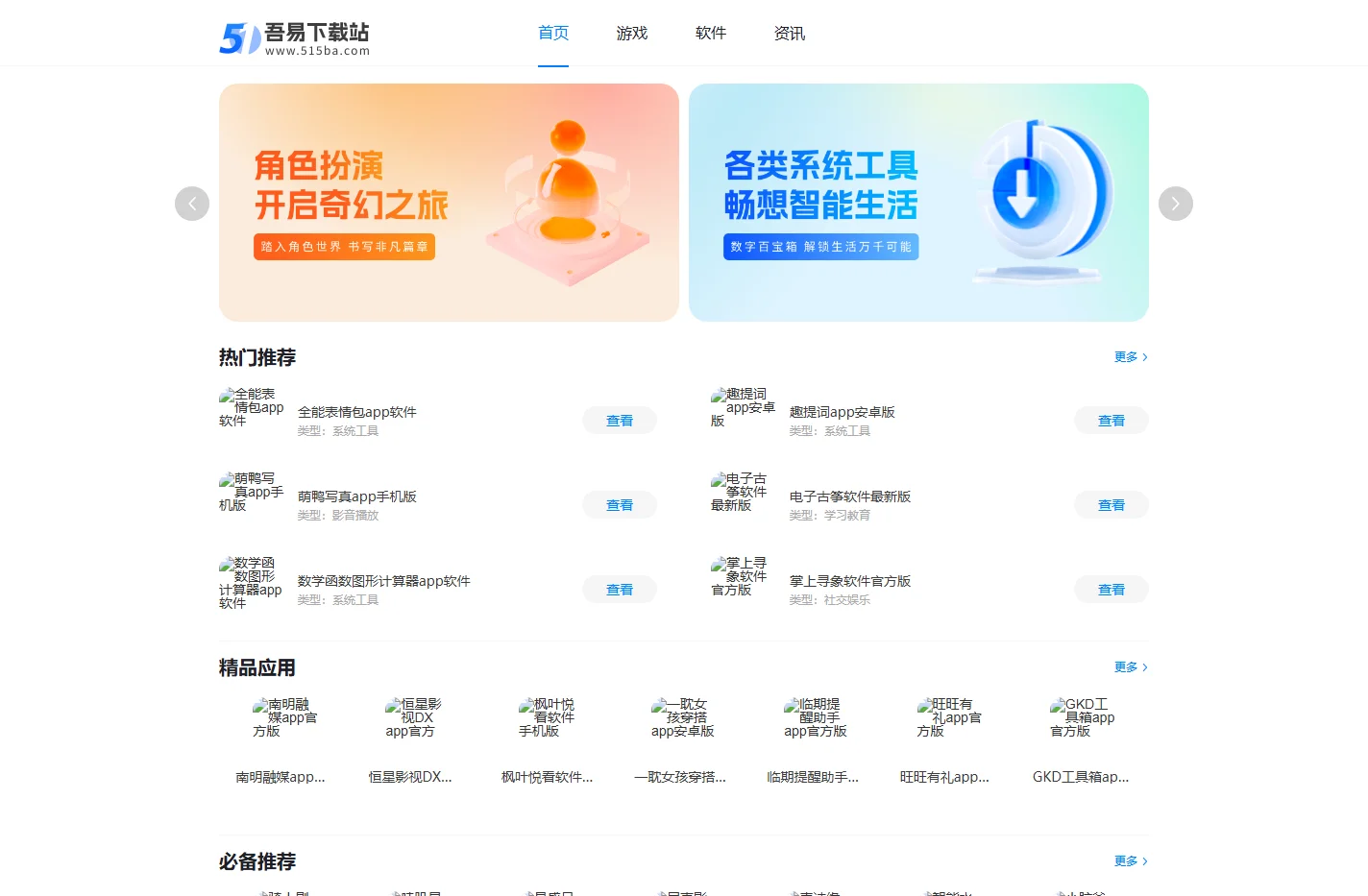The width and height of the screenshot is (1368, 896).
Task: Click 类型: 社交娱乐 under 掌上寻象
Action: click(x=830, y=600)
